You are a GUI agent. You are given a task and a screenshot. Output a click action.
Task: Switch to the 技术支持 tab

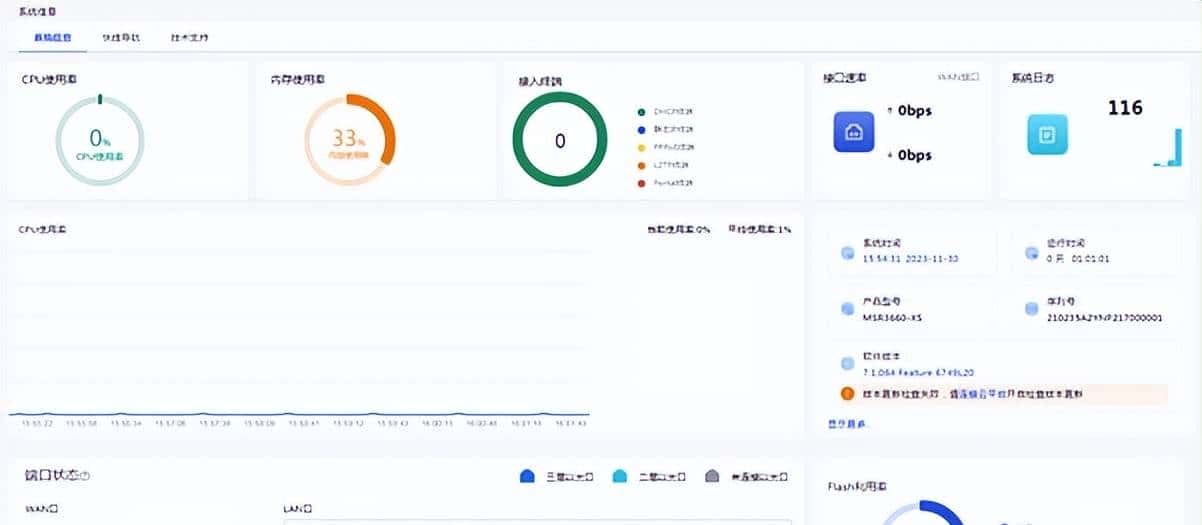coord(189,37)
